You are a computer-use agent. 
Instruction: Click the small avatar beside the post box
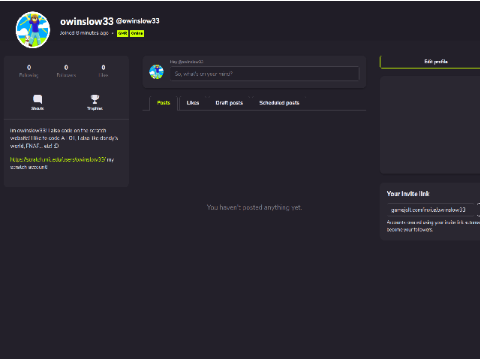tap(156, 72)
